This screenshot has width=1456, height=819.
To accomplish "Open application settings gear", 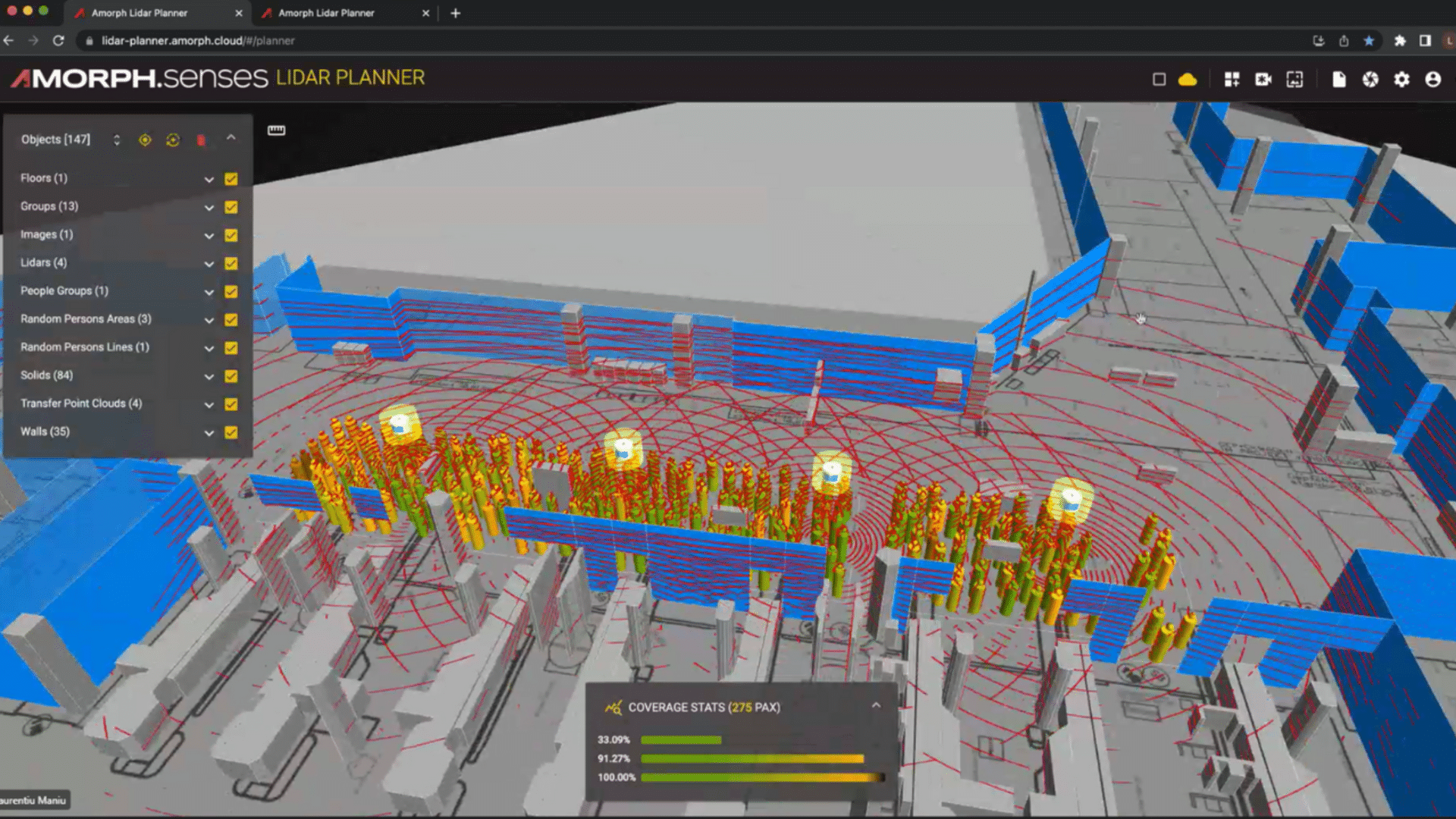I will 1402,79.
